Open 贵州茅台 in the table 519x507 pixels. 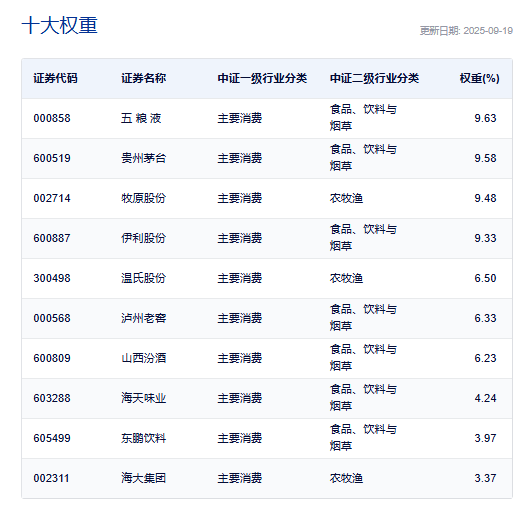(143, 158)
